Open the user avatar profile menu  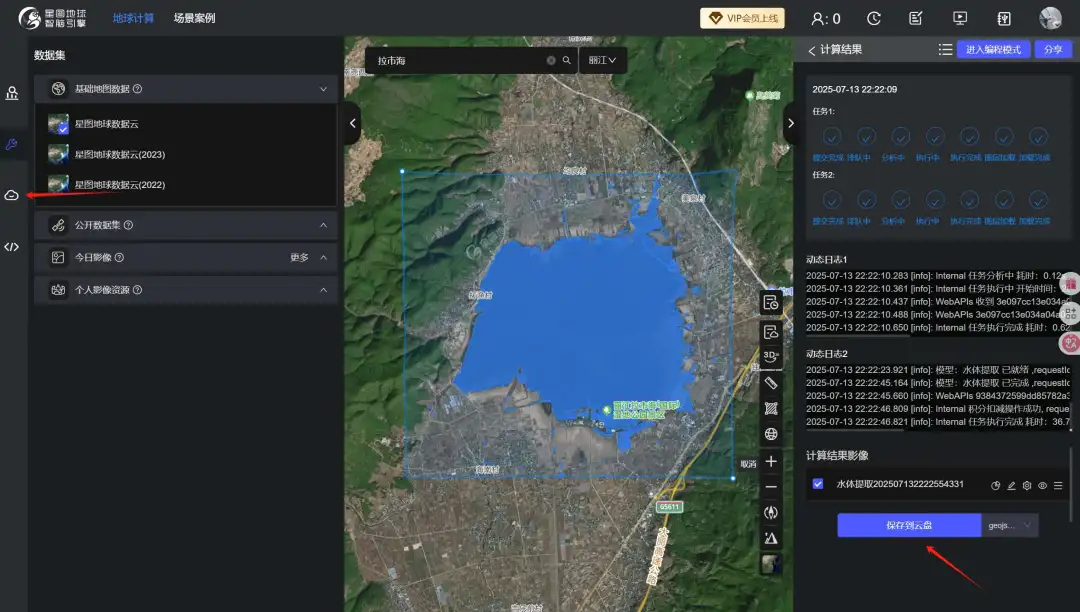click(x=1050, y=18)
